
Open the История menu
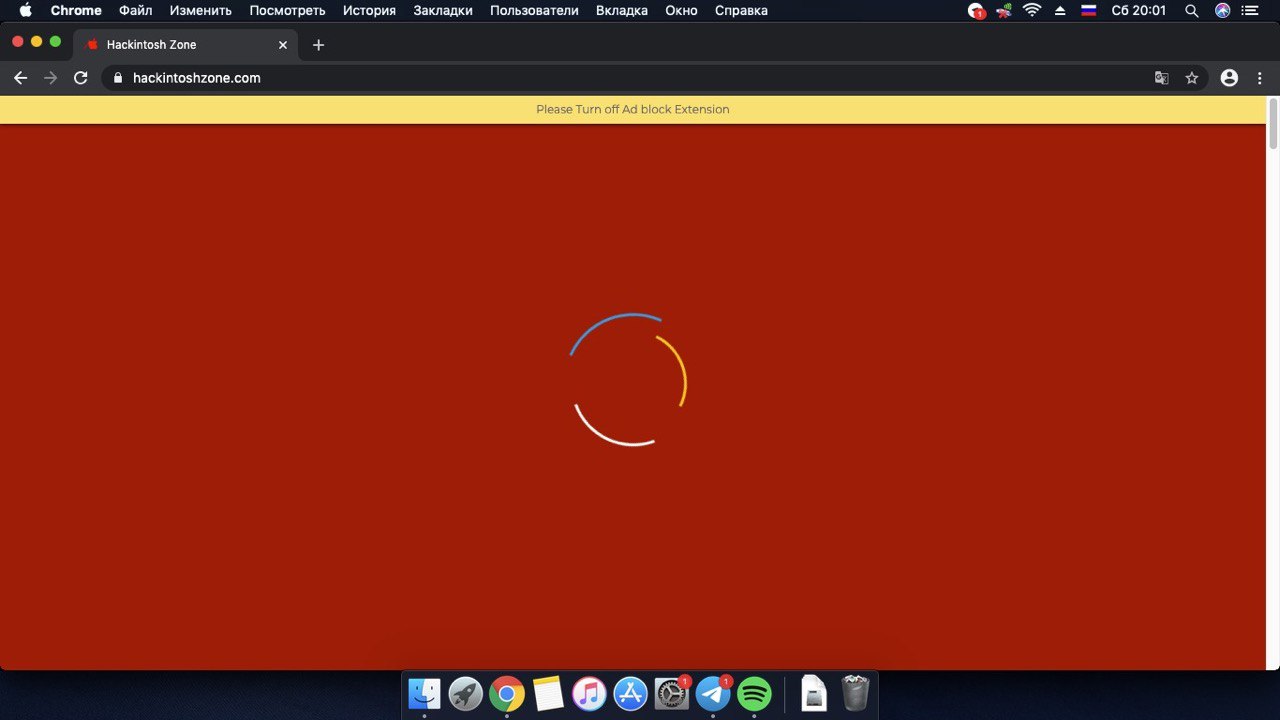click(x=369, y=11)
